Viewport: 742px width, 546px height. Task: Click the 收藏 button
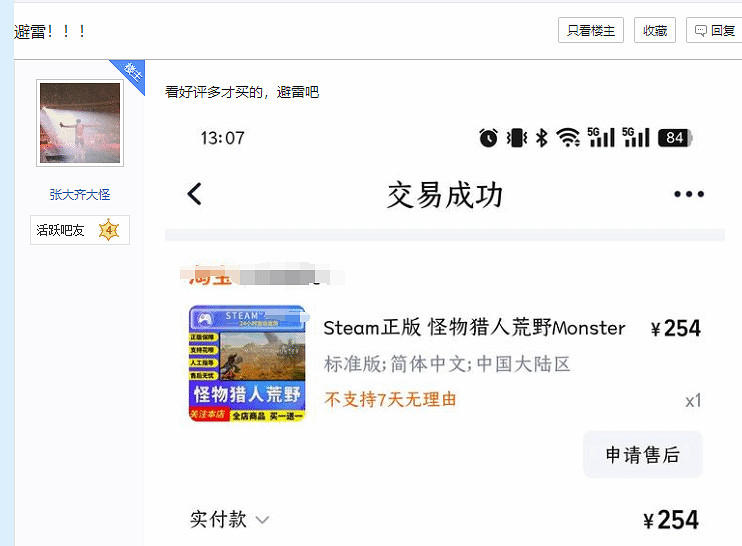pyautogui.click(x=655, y=30)
